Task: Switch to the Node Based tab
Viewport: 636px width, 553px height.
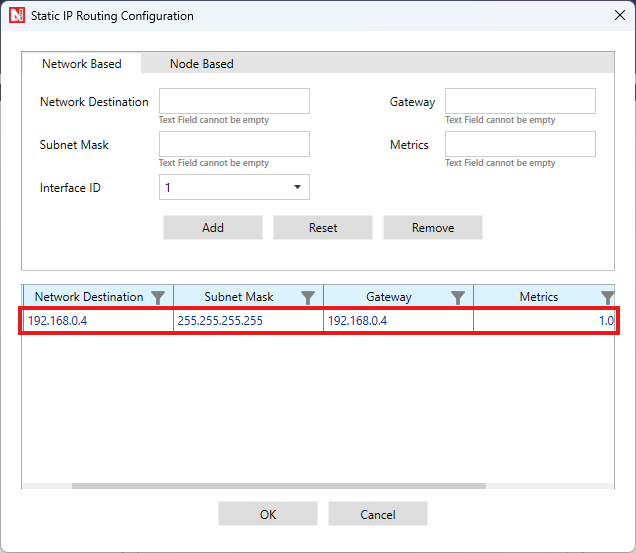Action: click(x=201, y=64)
